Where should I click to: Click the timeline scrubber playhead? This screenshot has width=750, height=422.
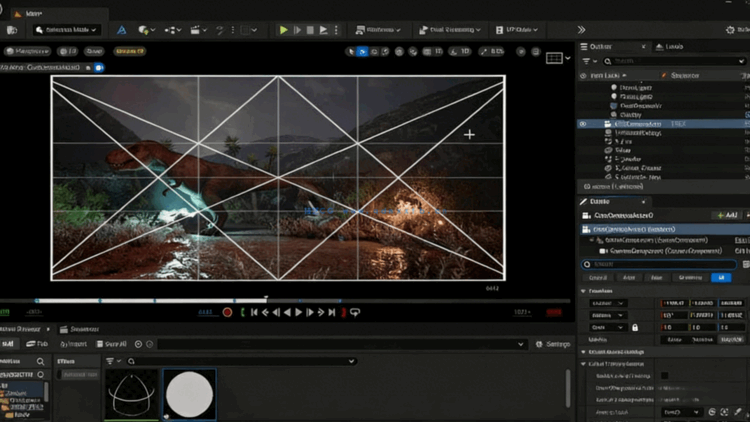[266, 299]
